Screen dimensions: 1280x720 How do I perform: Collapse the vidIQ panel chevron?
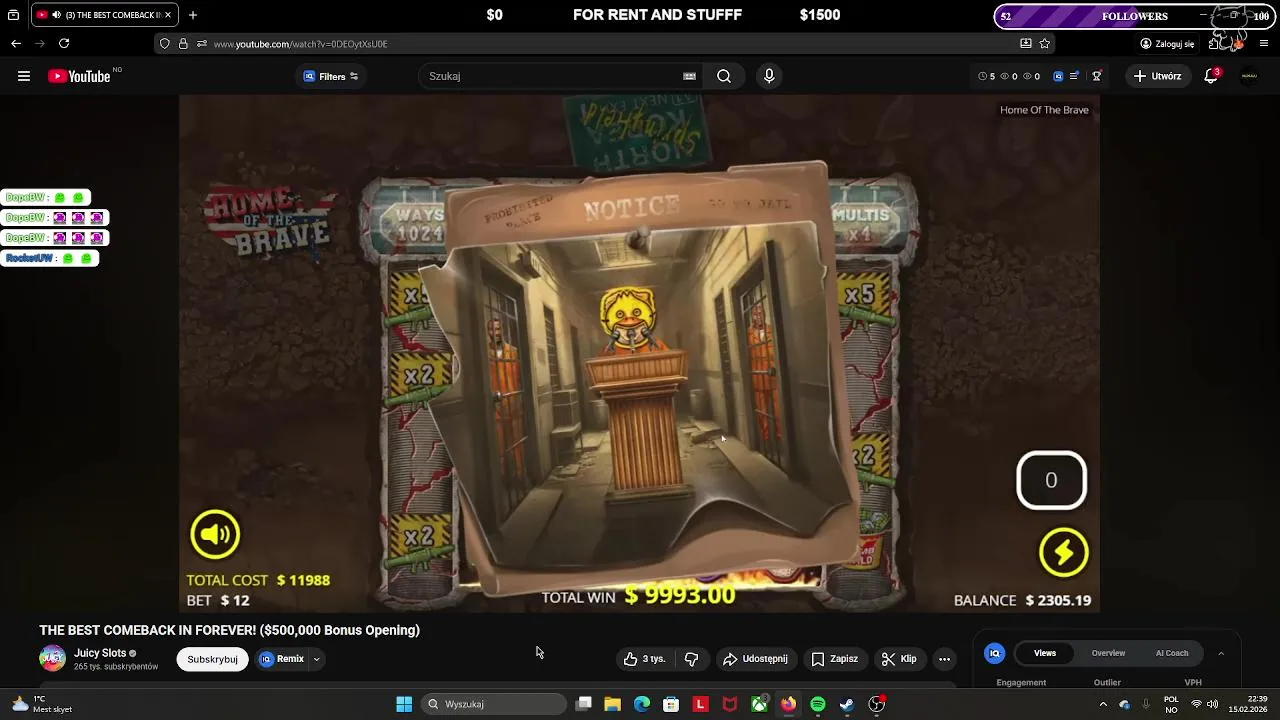click(1221, 653)
